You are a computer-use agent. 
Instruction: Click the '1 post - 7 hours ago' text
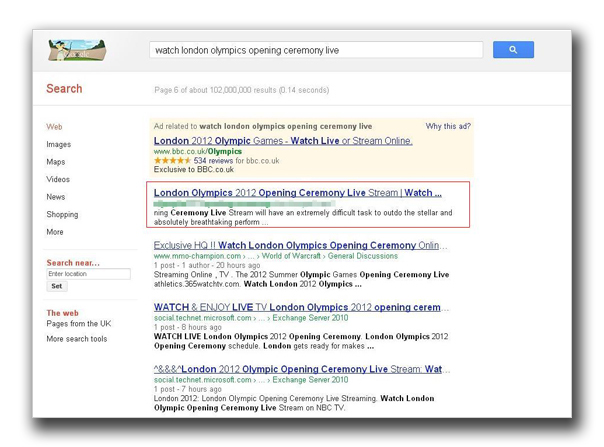(x=188, y=389)
